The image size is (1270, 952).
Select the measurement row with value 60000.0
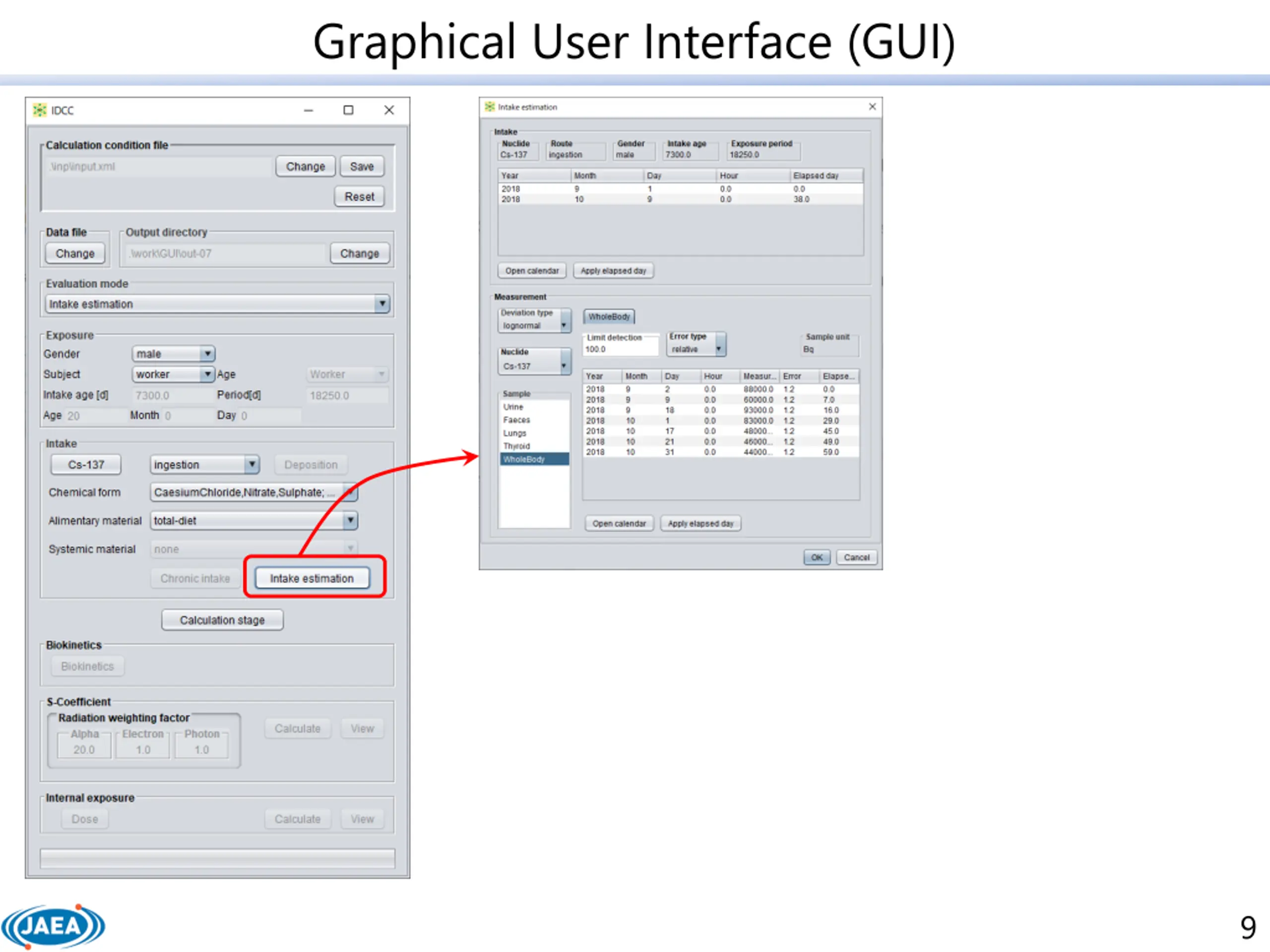click(x=721, y=399)
